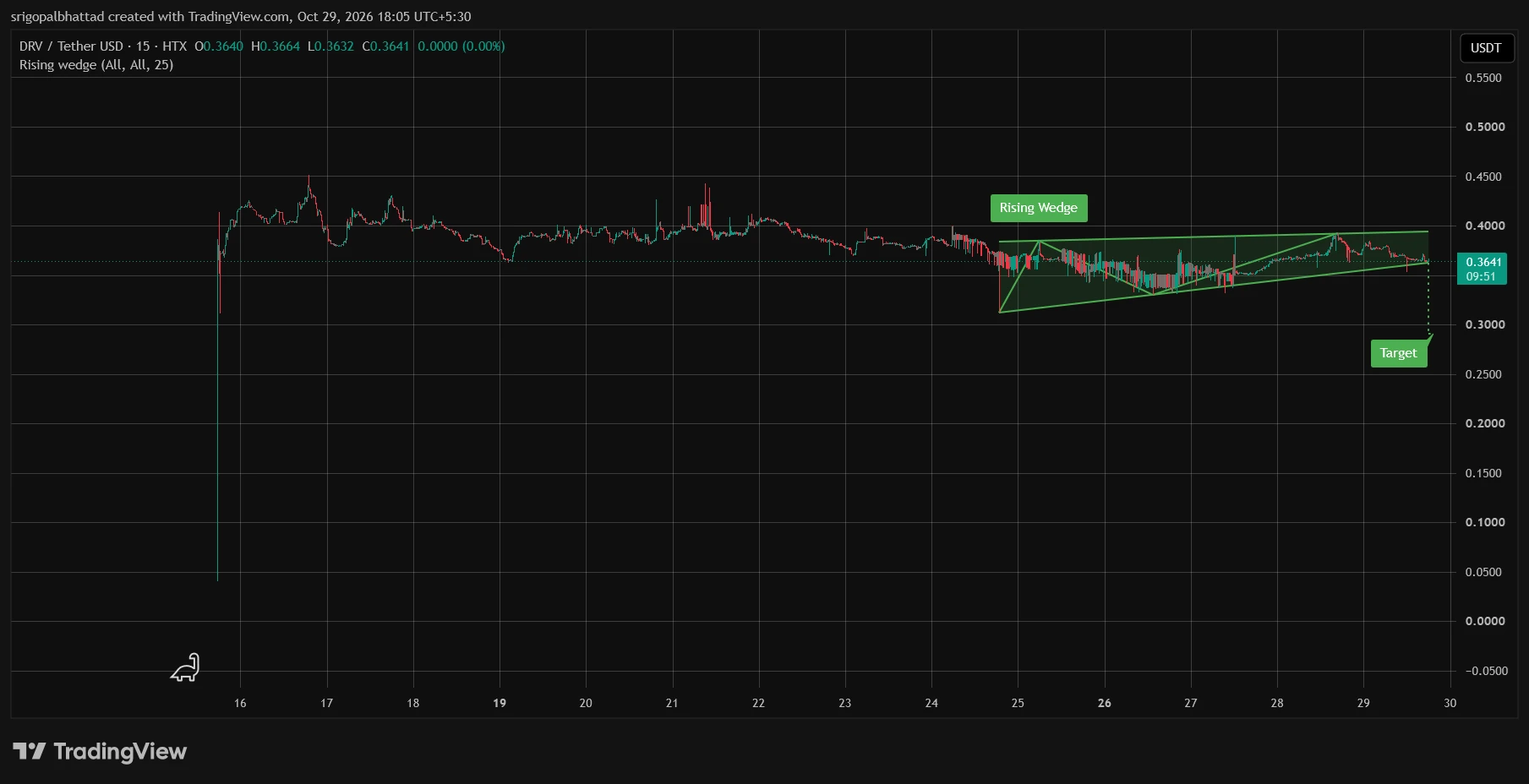Click the current price tag 0.3641

(x=1482, y=269)
